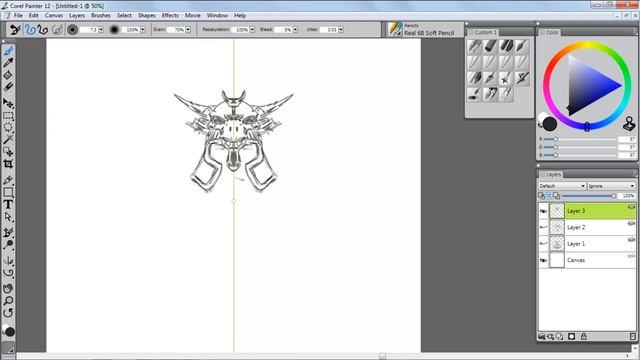Screen dimensions: 640x360
Task: Adjust the layer opacity slider
Action: 589,196
